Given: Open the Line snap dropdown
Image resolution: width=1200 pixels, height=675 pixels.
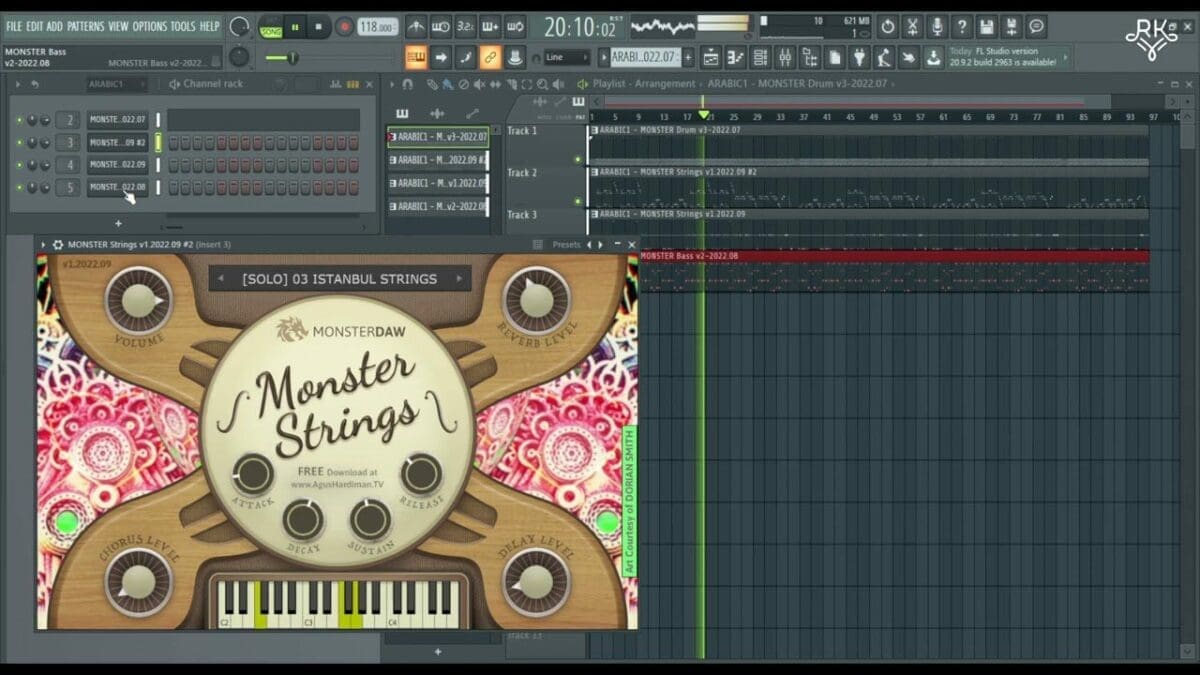Looking at the screenshot, I should click(x=567, y=58).
